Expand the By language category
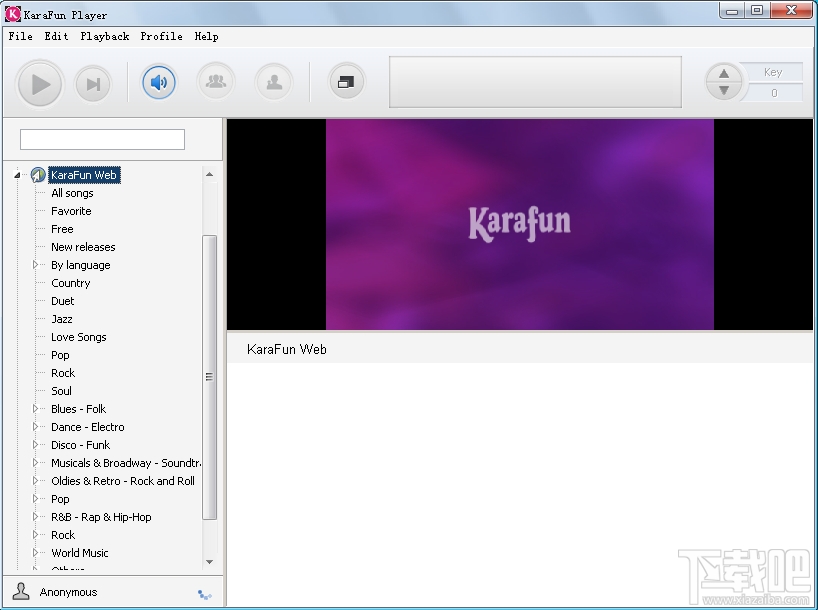818x610 pixels. click(x=36, y=265)
